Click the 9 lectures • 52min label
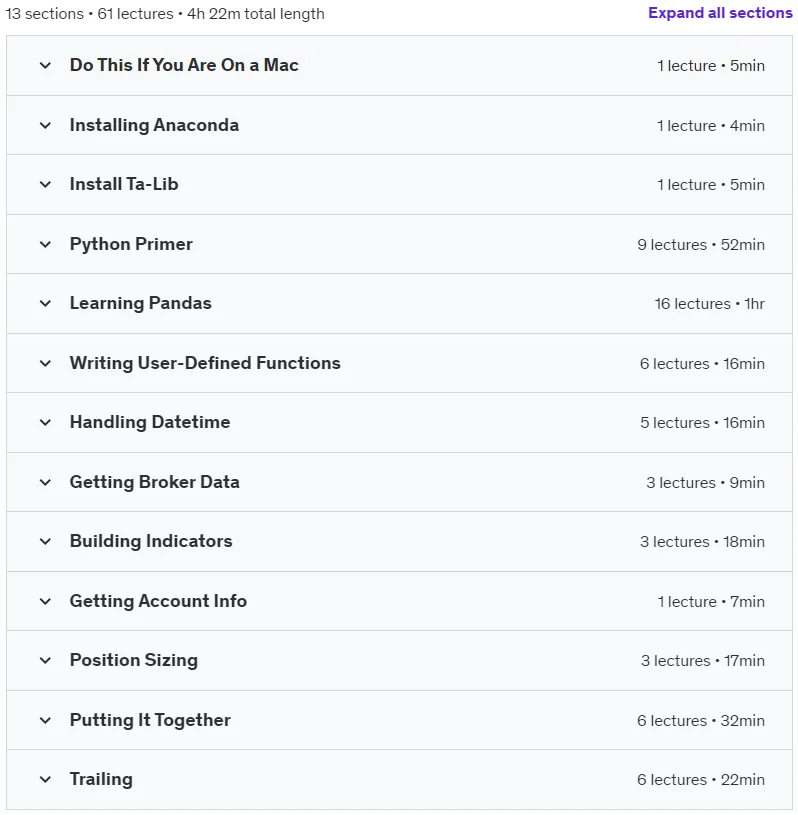The width and height of the screenshot is (798, 815). (701, 244)
